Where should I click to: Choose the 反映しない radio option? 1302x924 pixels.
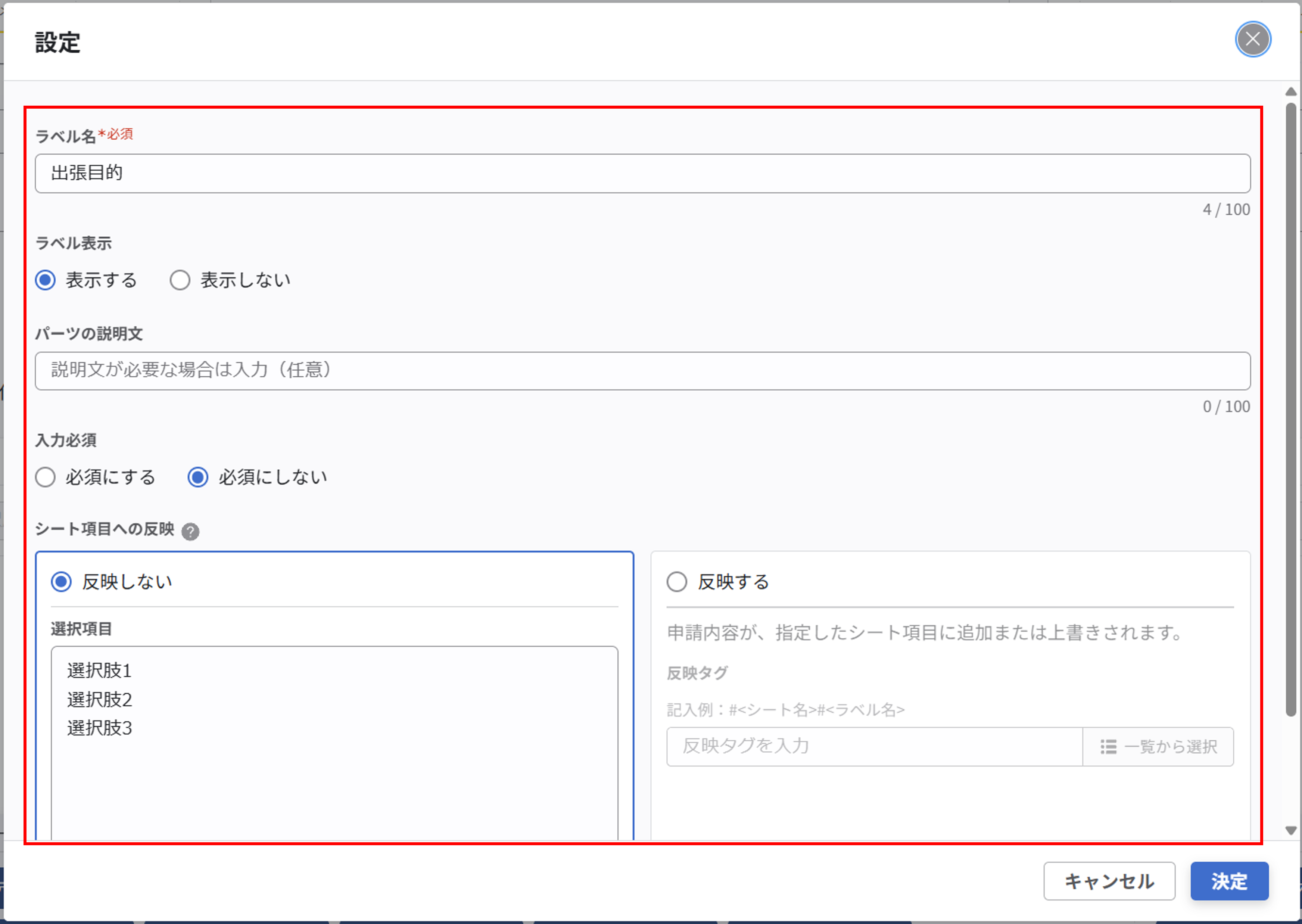click(x=62, y=582)
